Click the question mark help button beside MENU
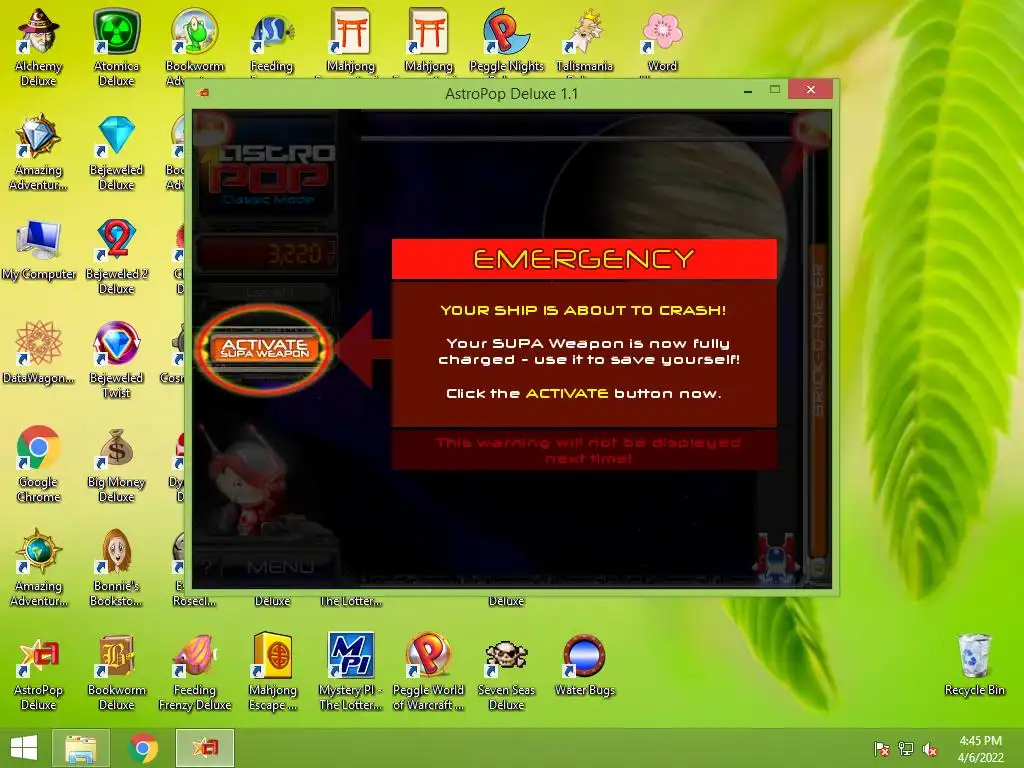The image size is (1024, 768). (207, 567)
